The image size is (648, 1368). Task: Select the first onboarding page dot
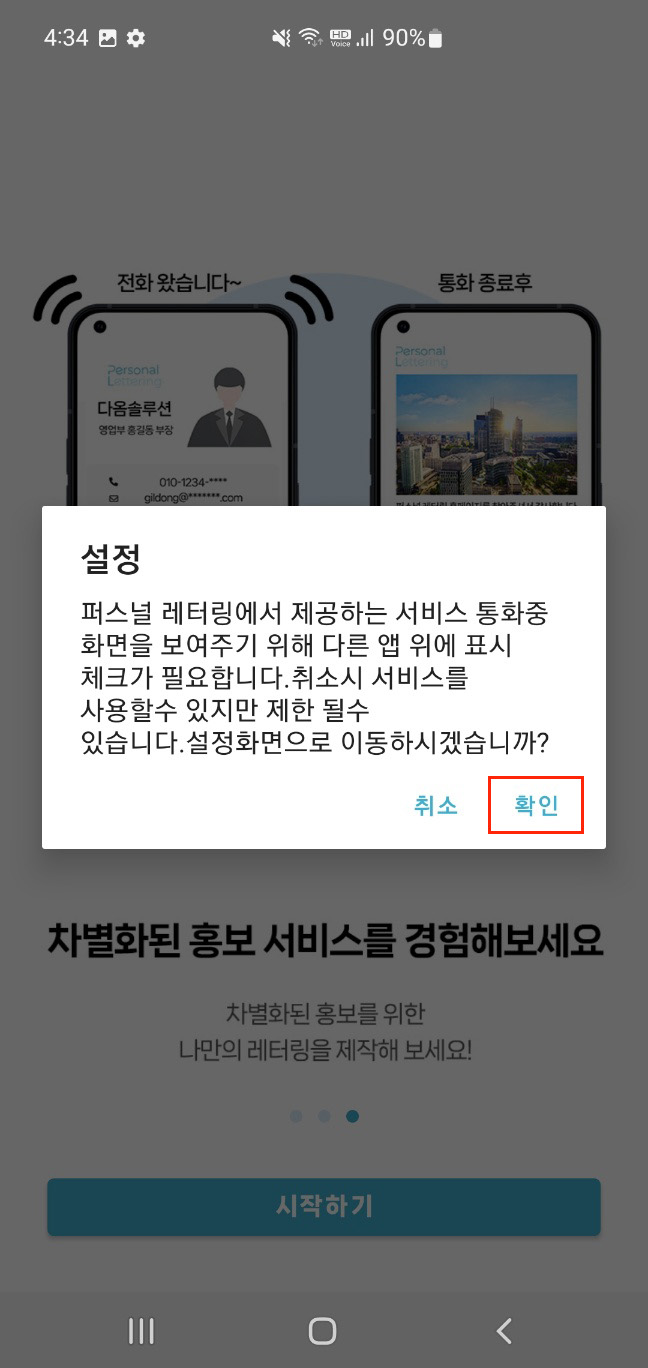click(296, 1116)
